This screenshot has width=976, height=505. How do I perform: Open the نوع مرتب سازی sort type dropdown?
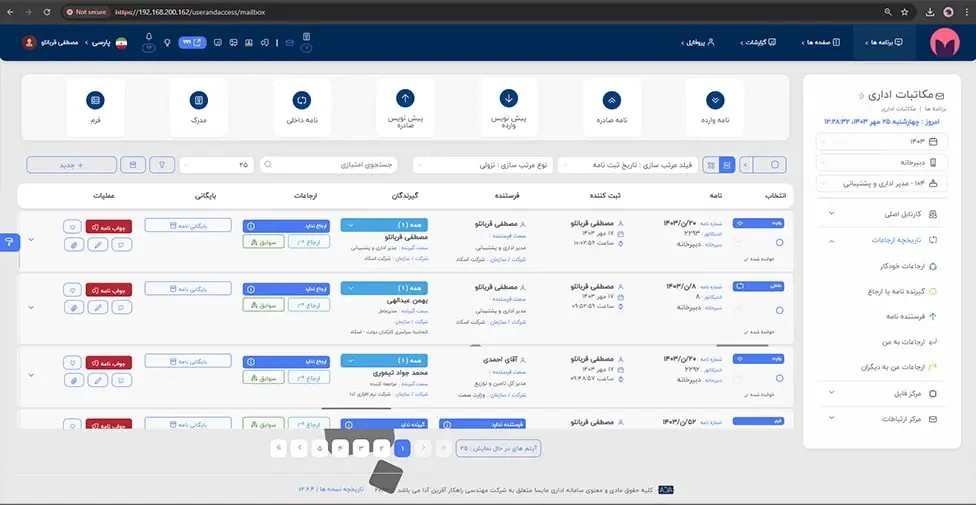[x=483, y=165]
